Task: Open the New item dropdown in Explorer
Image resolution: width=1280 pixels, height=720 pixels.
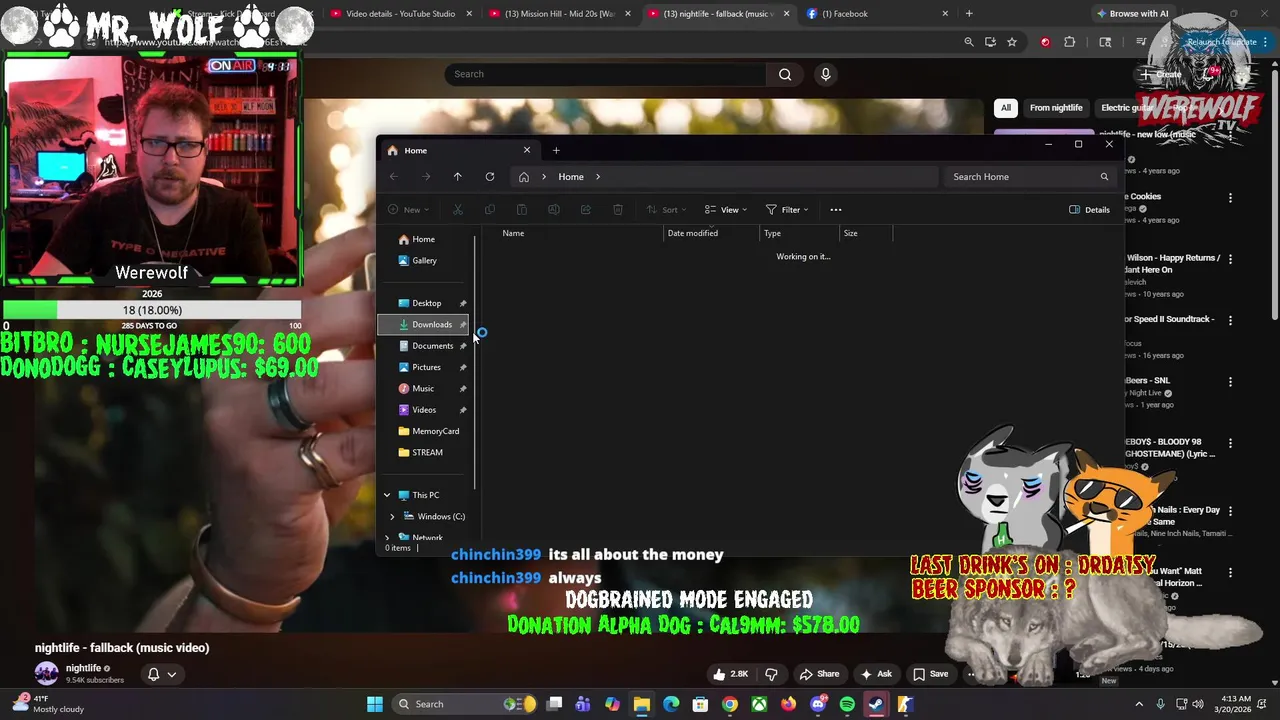Action: [x=409, y=210]
